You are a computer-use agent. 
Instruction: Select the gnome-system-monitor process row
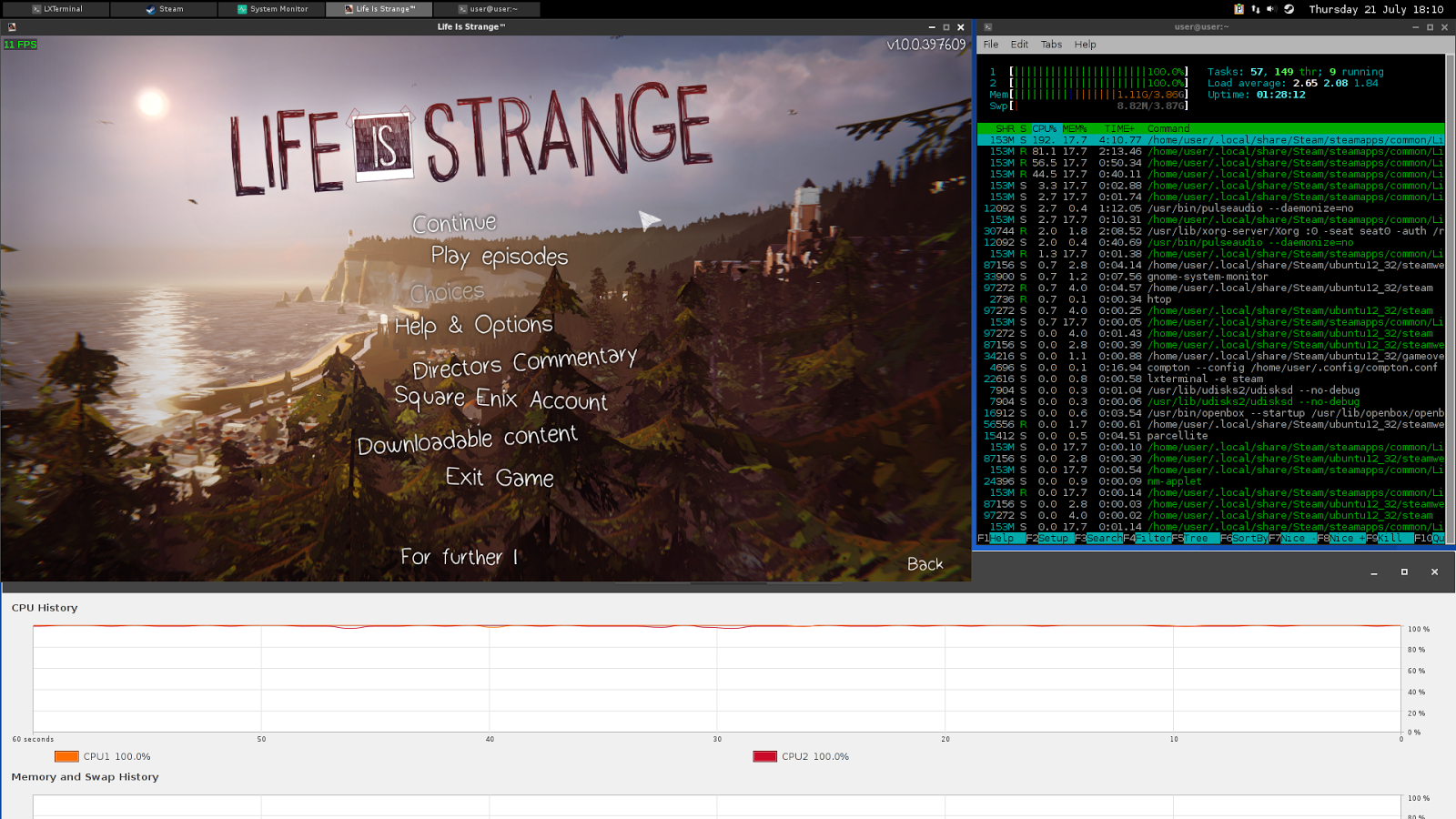(x=1211, y=277)
